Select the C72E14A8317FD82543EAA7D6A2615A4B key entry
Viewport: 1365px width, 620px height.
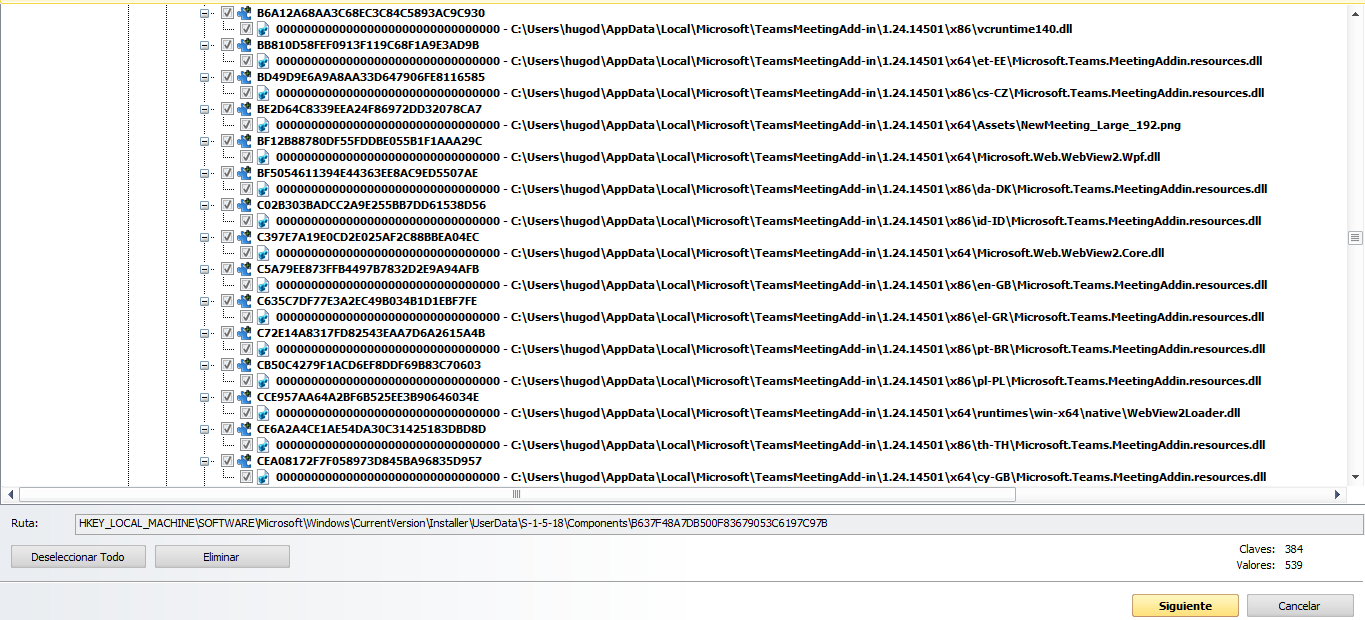370,333
